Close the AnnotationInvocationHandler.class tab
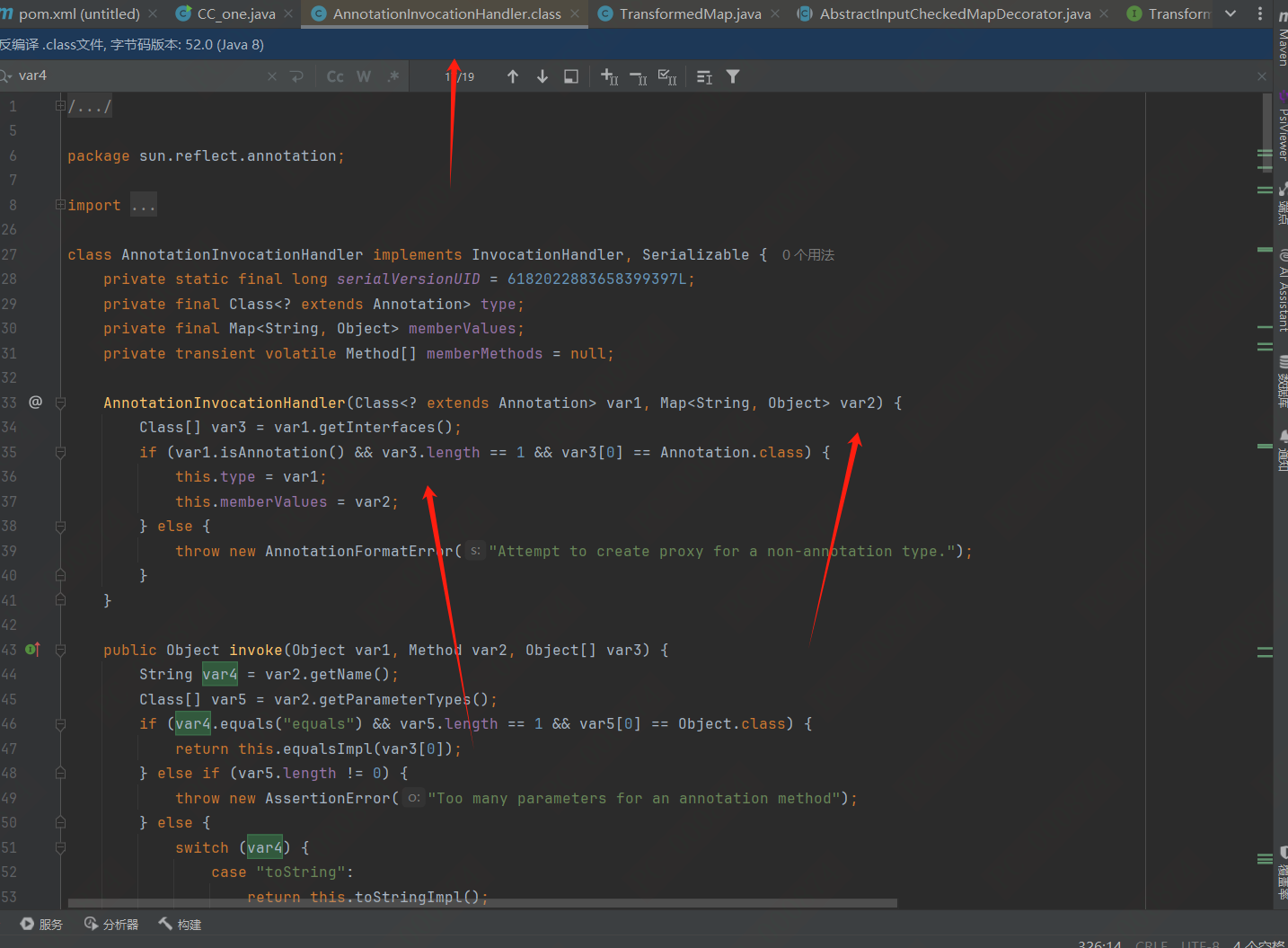Screen dimensions: 1288x948 click(x=575, y=13)
